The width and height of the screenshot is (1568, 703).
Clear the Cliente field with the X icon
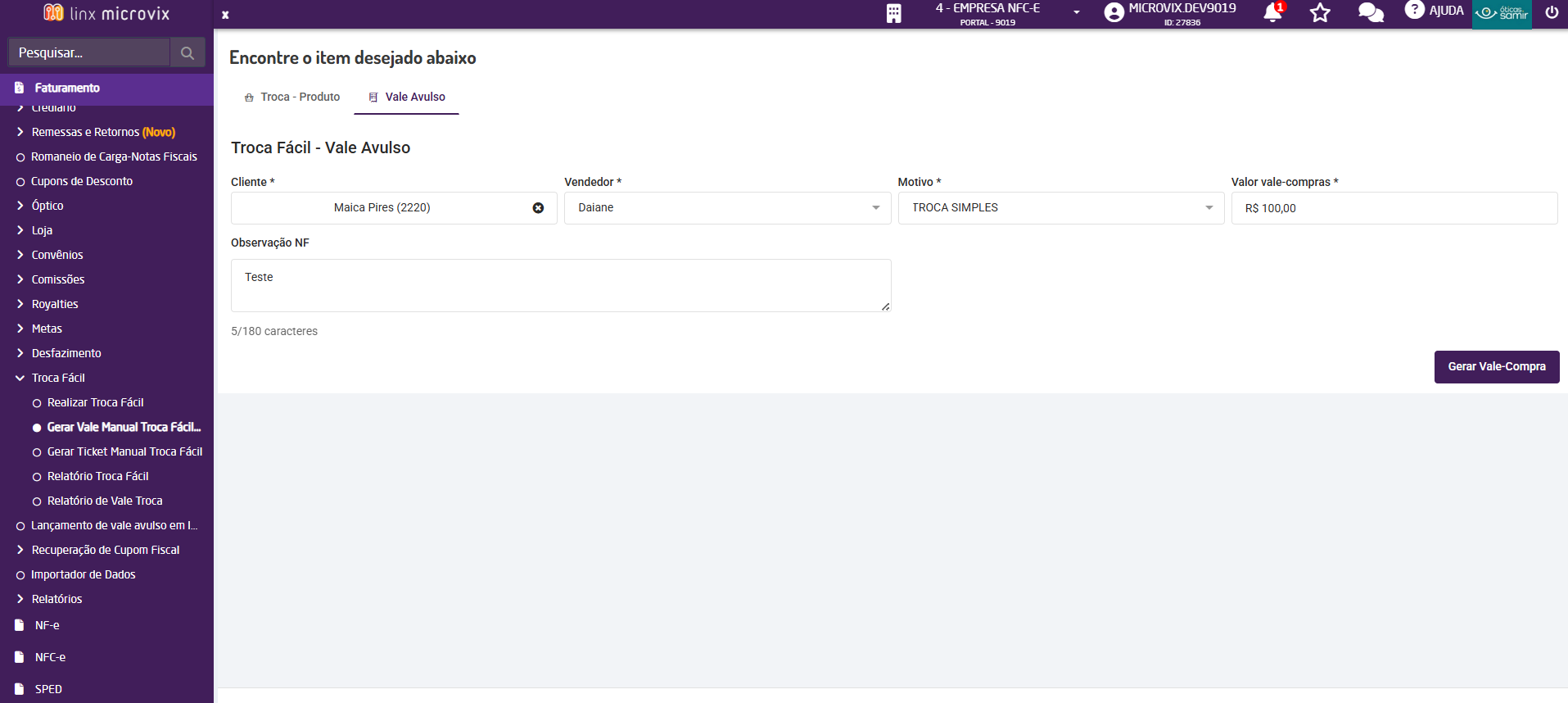[x=538, y=208]
